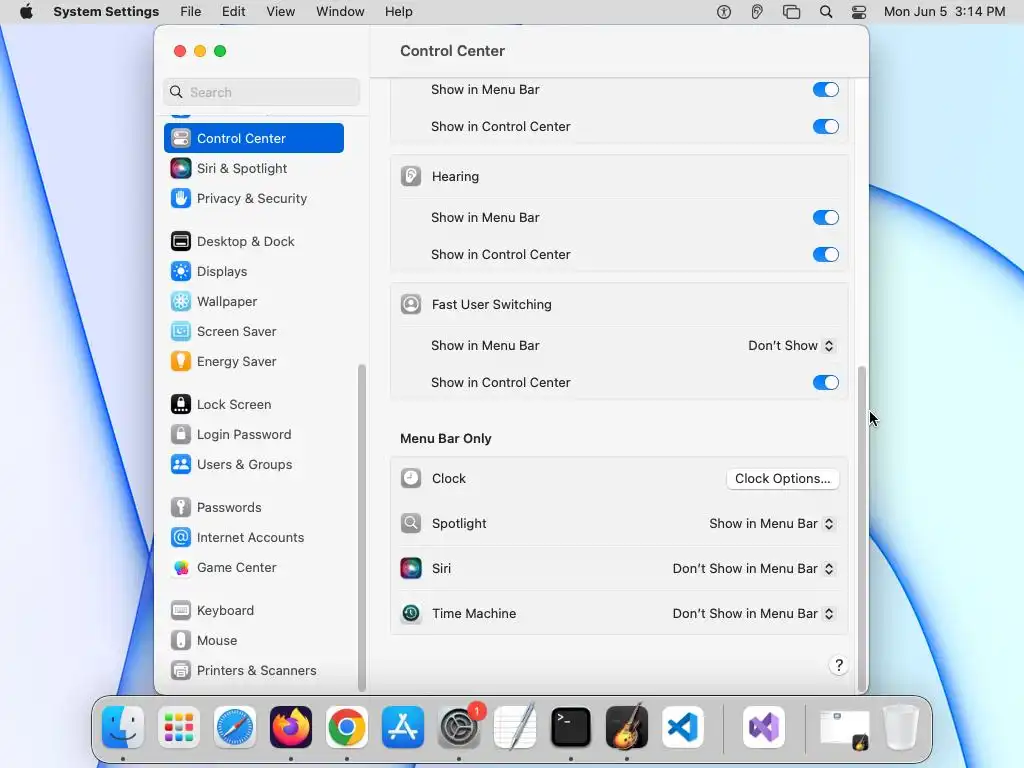This screenshot has height=768, width=1024.
Task: Open Displays settings
Action: tap(253, 272)
